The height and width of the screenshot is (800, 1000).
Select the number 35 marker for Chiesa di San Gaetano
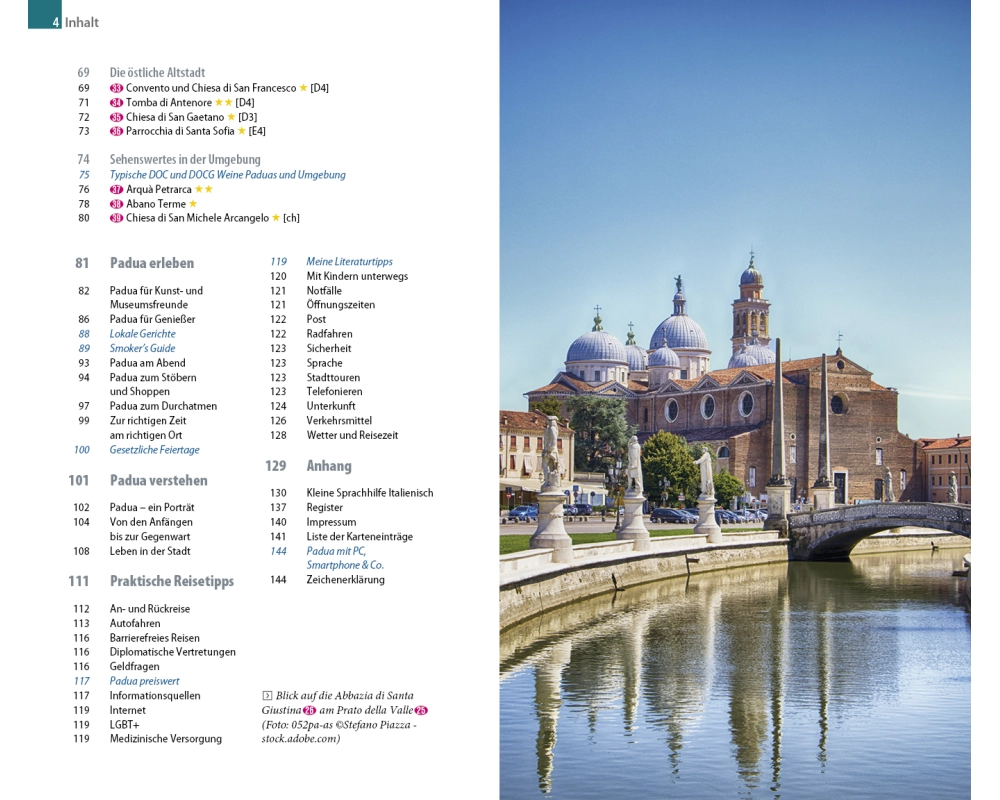coord(116,117)
